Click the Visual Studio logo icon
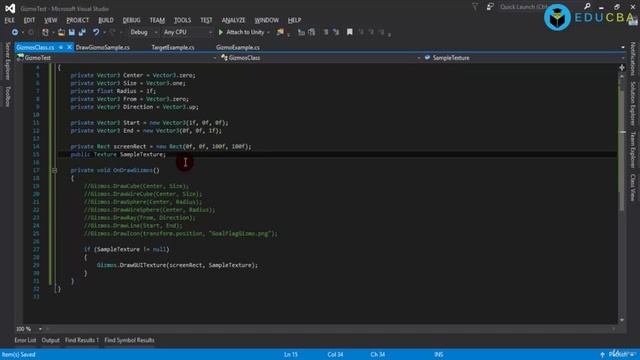 [10, 8]
